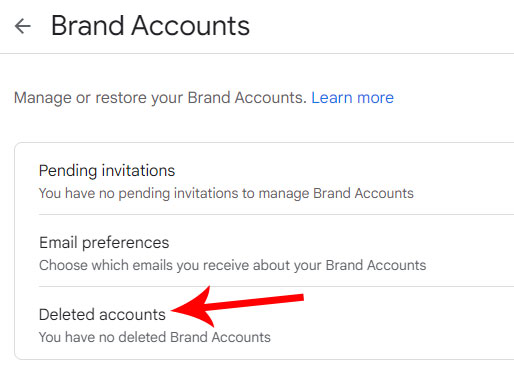This screenshot has width=514, height=368.
Task: Click the word 'Brand' in the page heading
Action: [x=88, y=26]
